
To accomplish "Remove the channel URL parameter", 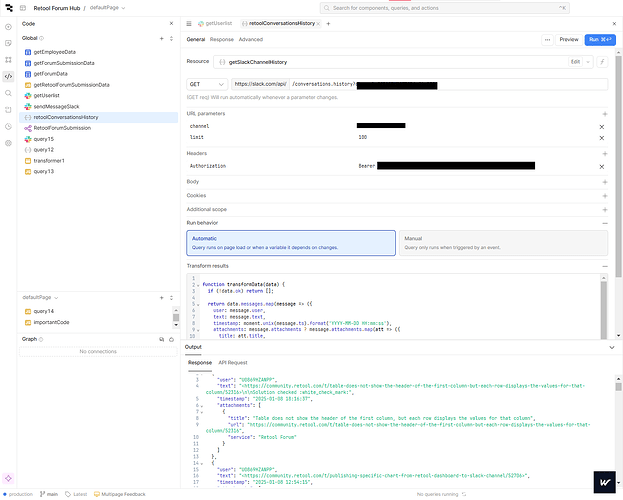I will (x=602, y=127).
